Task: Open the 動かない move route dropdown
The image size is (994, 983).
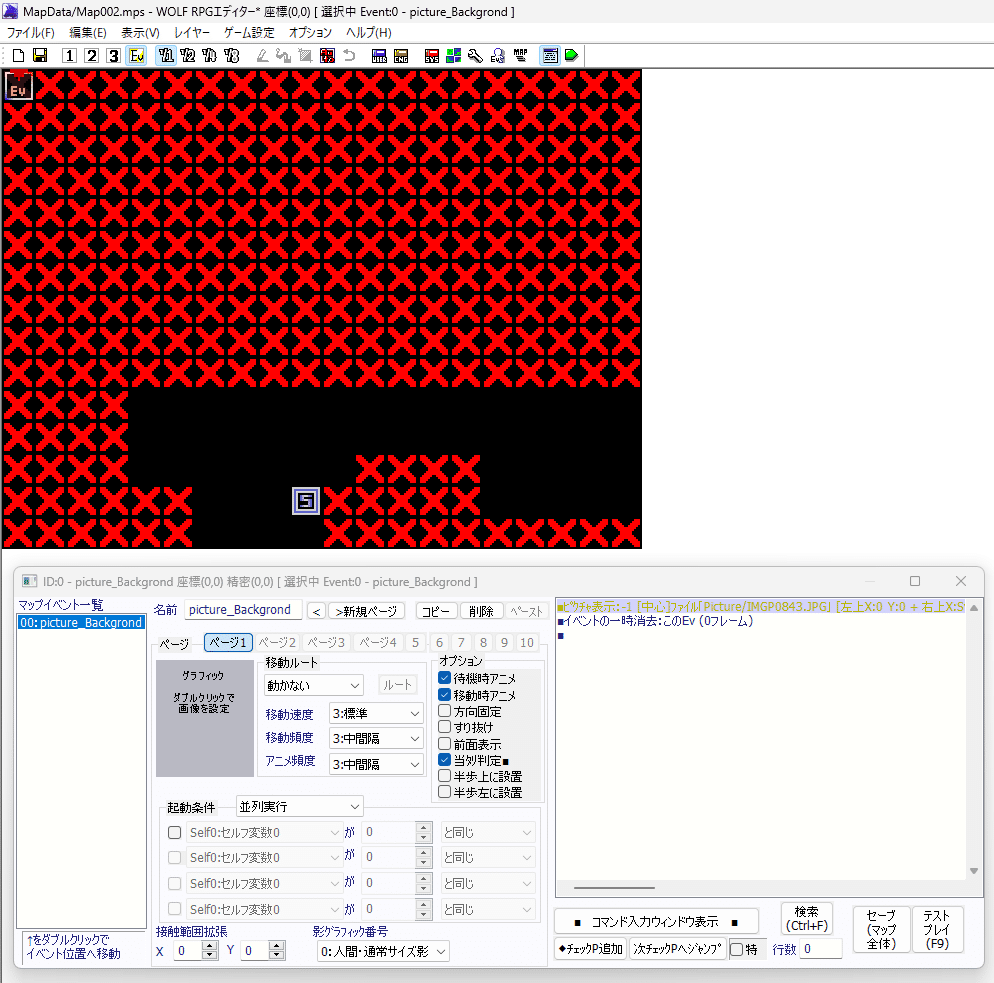Action: click(313, 685)
